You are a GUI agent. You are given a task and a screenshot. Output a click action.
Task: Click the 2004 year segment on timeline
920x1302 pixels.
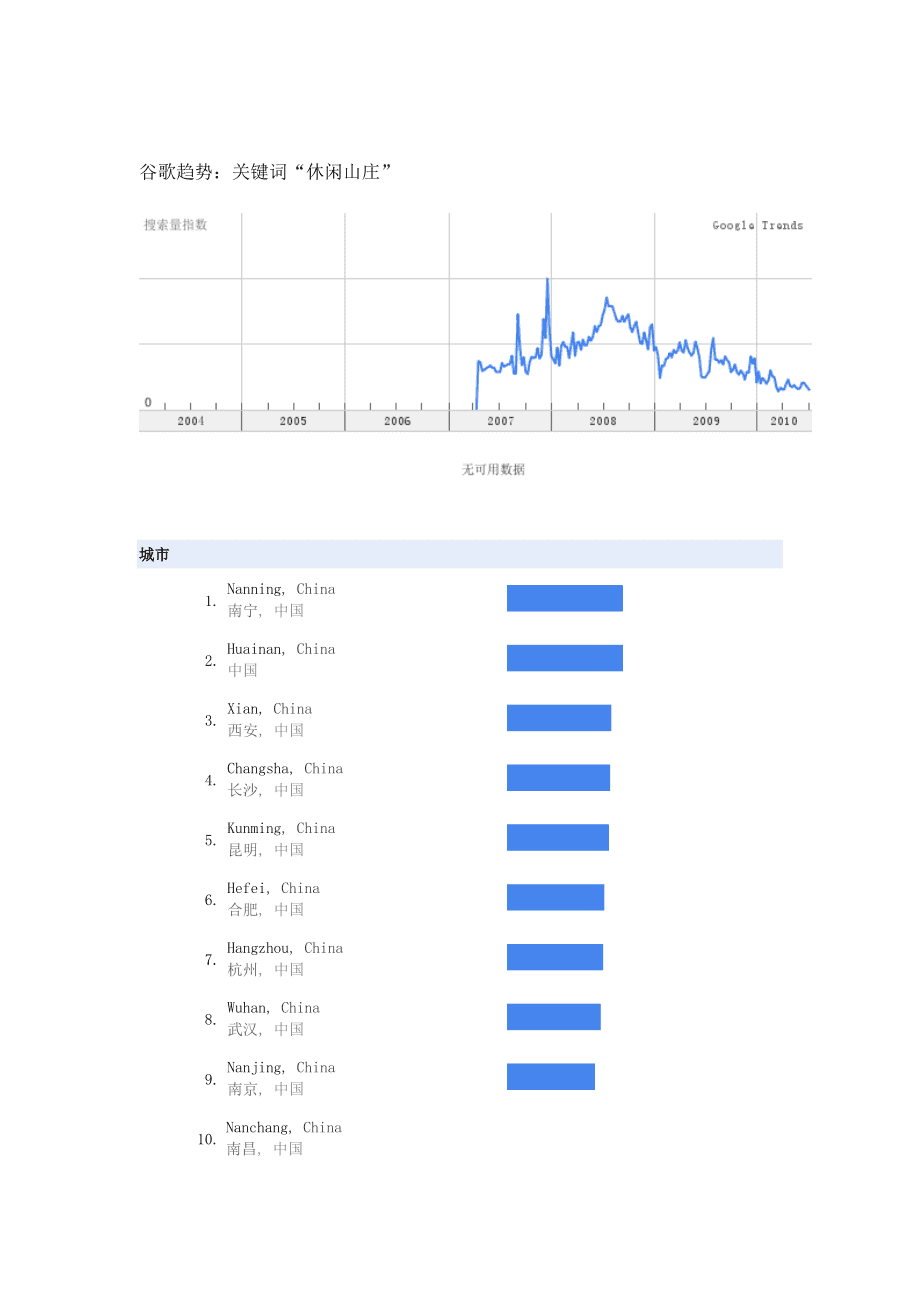click(190, 421)
